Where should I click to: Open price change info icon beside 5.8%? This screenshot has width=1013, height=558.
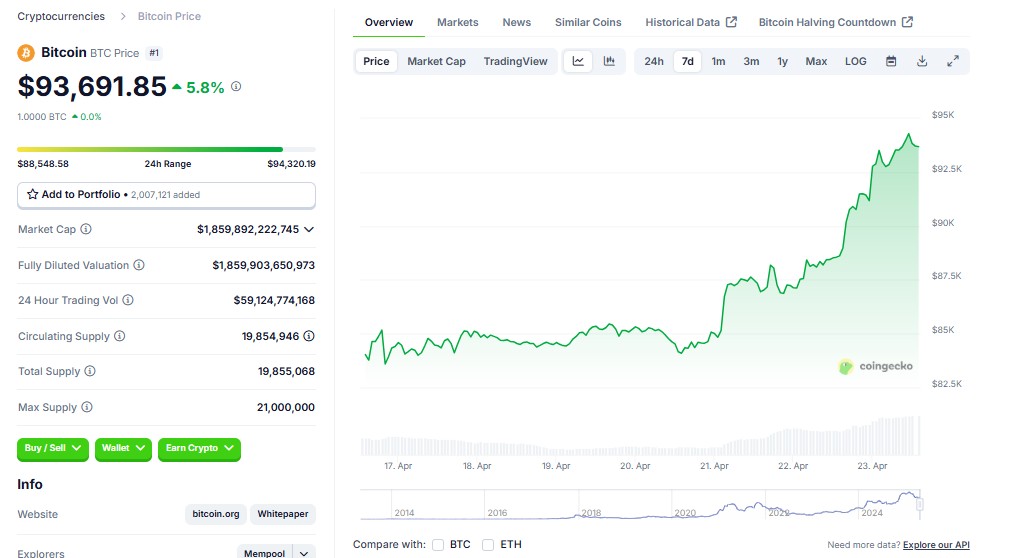tap(236, 87)
